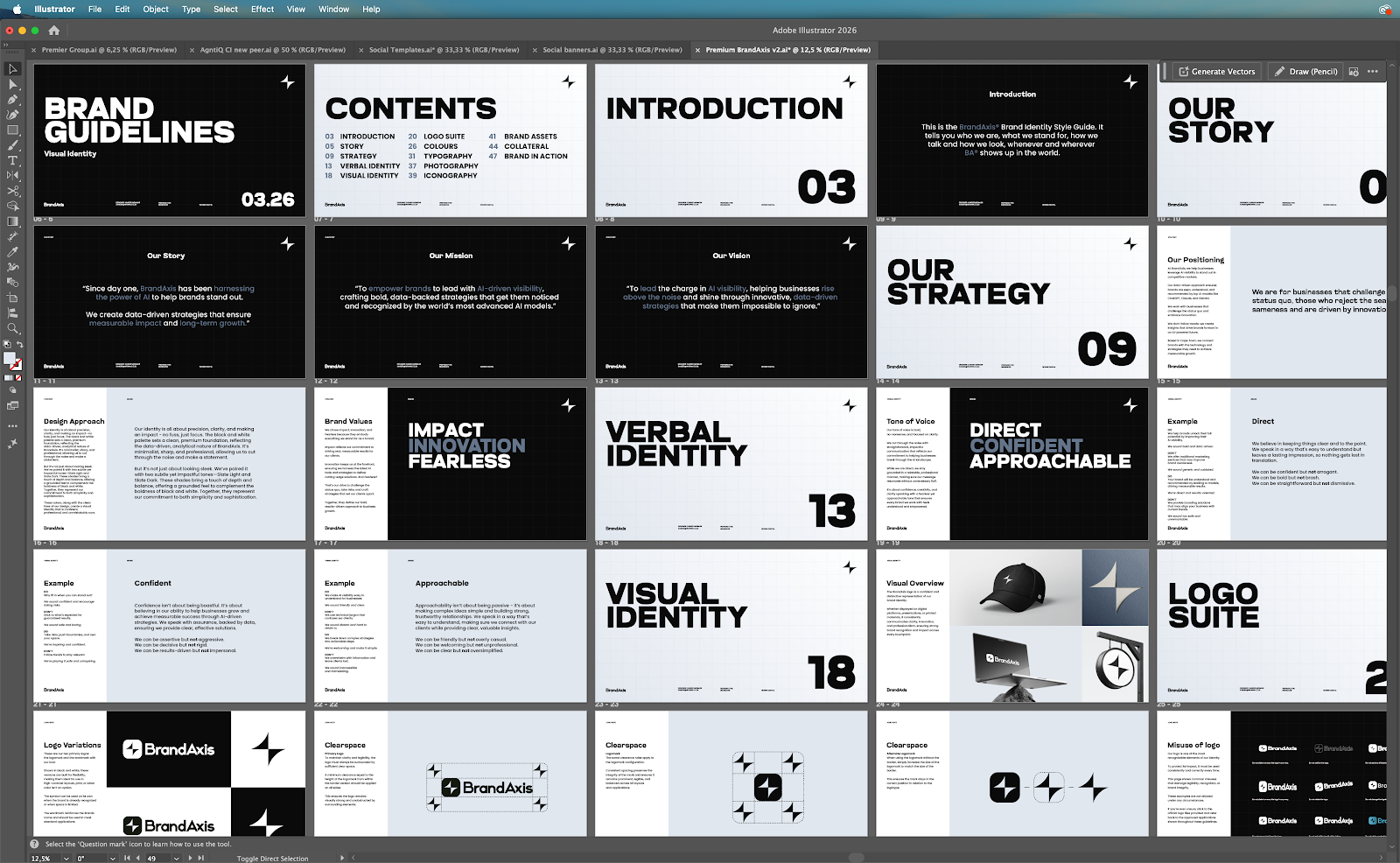Switch to Social Templates.ai tab
The width and height of the screenshot is (1400, 863).
[444, 50]
